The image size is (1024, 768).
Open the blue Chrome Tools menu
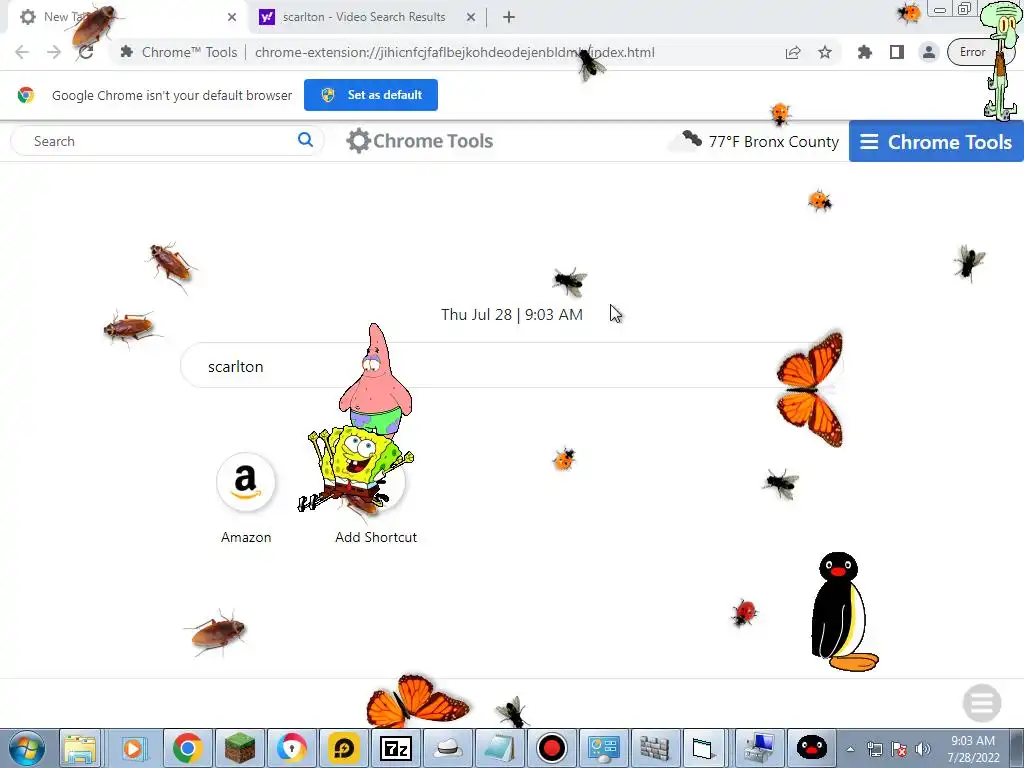(936, 141)
